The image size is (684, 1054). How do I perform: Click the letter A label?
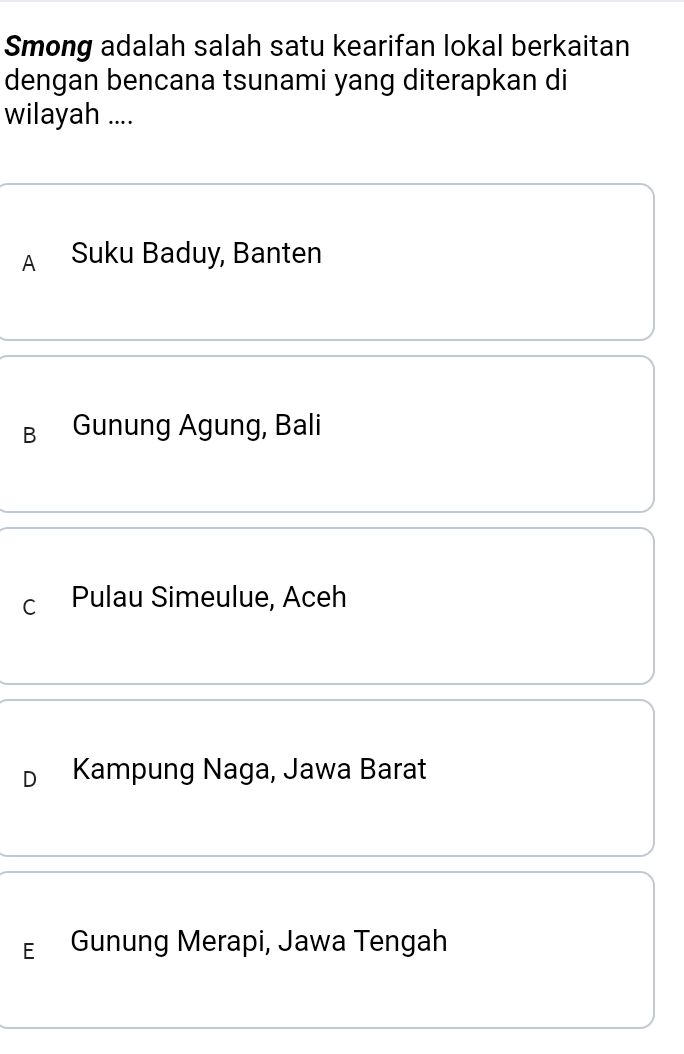(28, 264)
